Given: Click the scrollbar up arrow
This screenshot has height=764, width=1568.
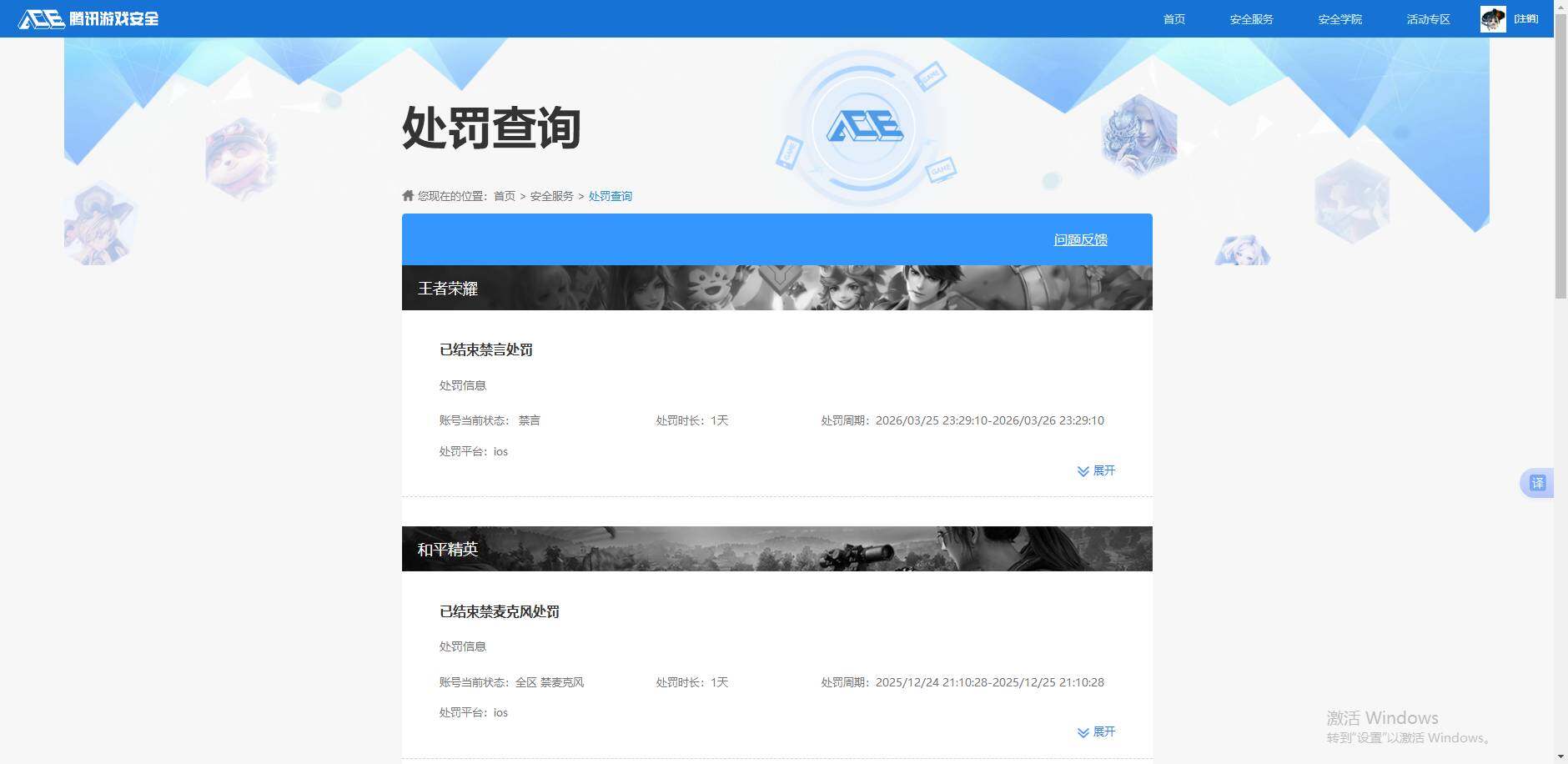Looking at the screenshot, I should (1560, 6).
